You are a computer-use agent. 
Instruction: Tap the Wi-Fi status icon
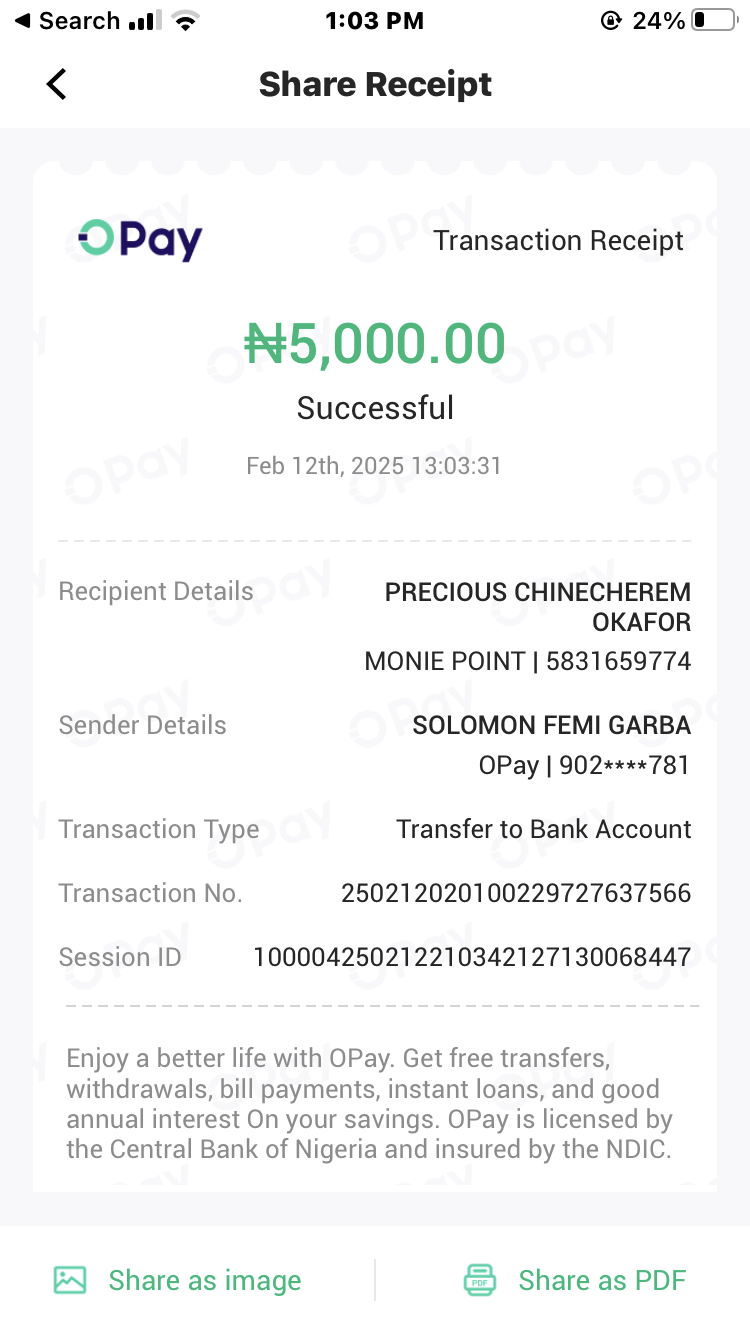(x=185, y=21)
